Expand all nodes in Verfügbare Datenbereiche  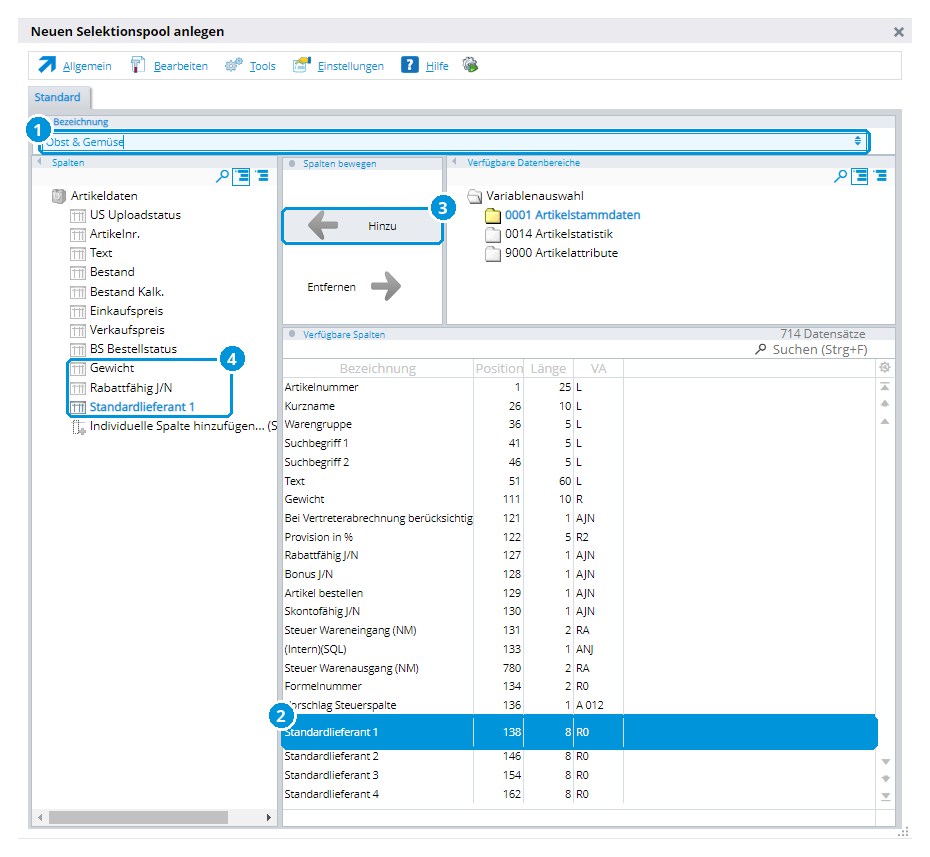pos(859,176)
